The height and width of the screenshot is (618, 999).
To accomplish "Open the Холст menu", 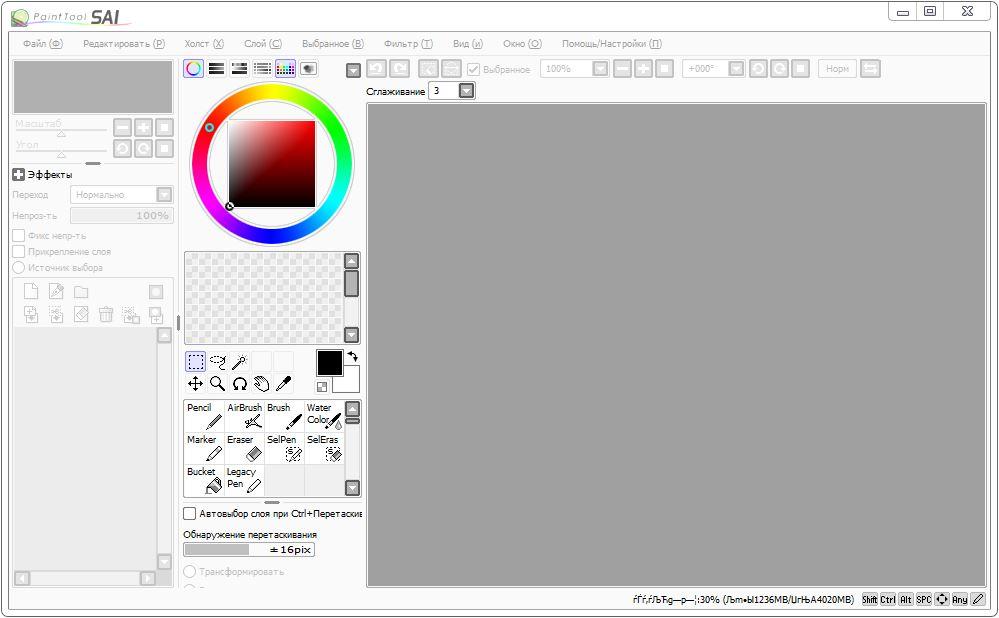I will tap(204, 44).
